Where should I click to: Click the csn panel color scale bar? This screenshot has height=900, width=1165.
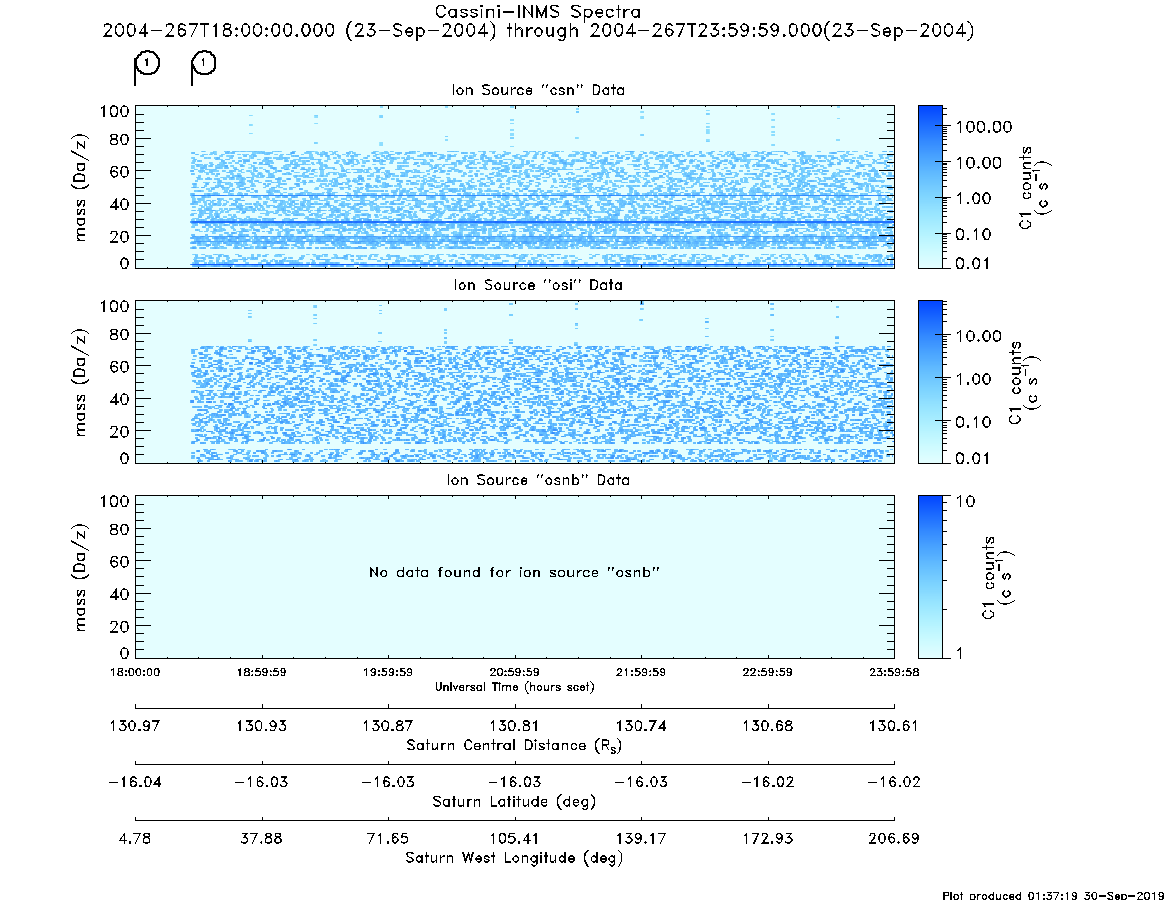[930, 187]
